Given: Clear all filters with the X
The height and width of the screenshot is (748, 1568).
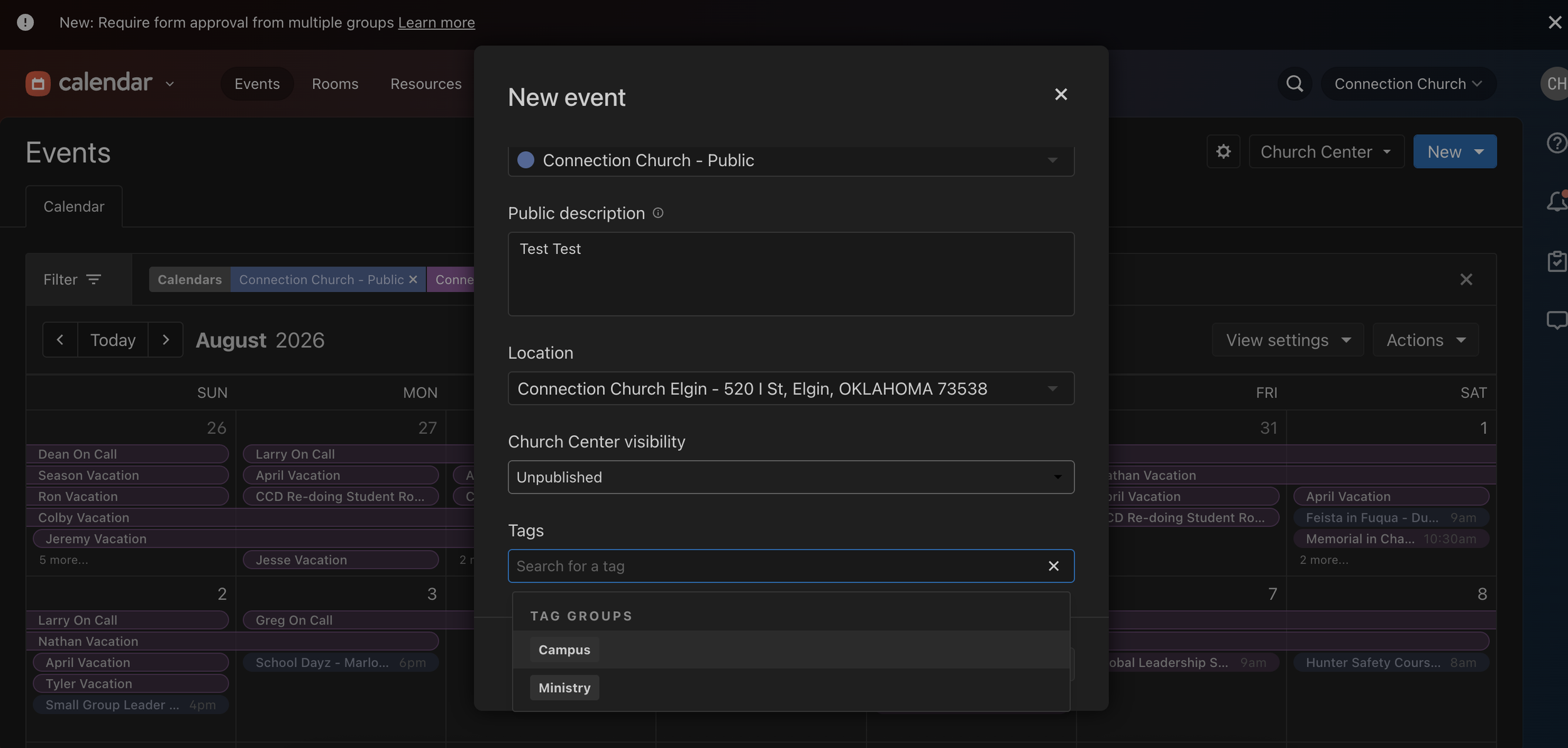Looking at the screenshot, I should click(x=1466, y=280).
